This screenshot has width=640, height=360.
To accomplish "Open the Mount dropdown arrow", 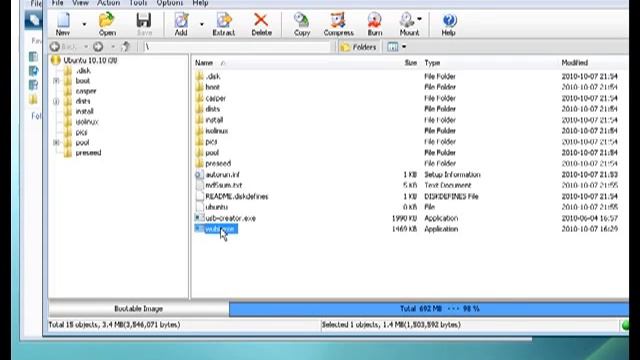I will [x=420, y=19].
